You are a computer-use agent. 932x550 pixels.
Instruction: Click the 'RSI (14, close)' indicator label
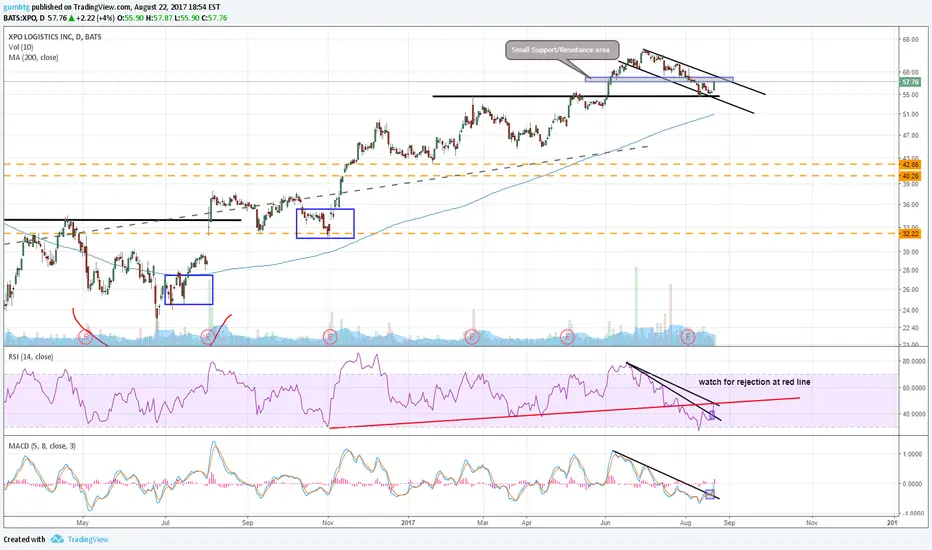[30, 357]
